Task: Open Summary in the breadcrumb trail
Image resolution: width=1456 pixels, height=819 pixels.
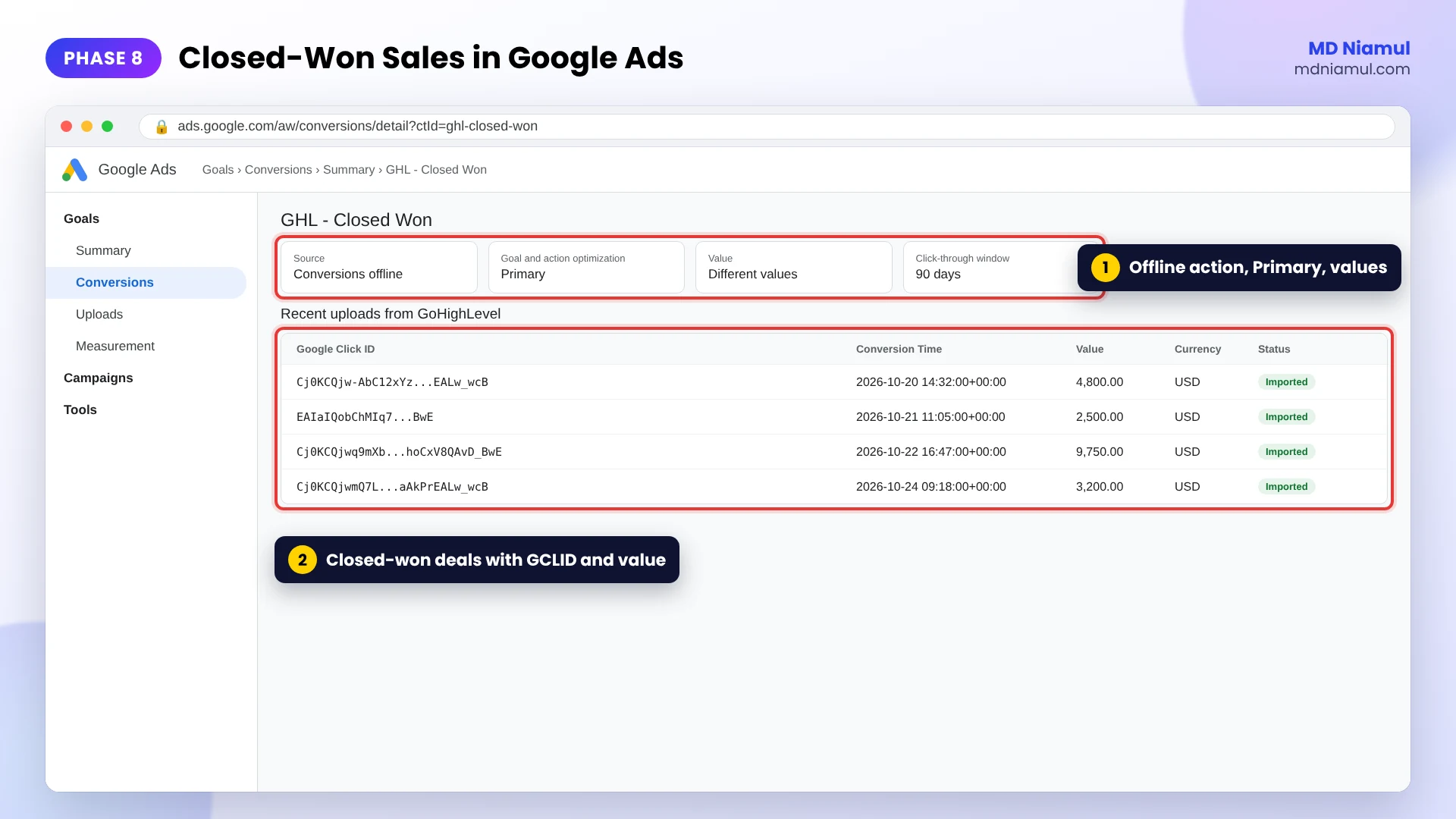Action: [349, 170]
